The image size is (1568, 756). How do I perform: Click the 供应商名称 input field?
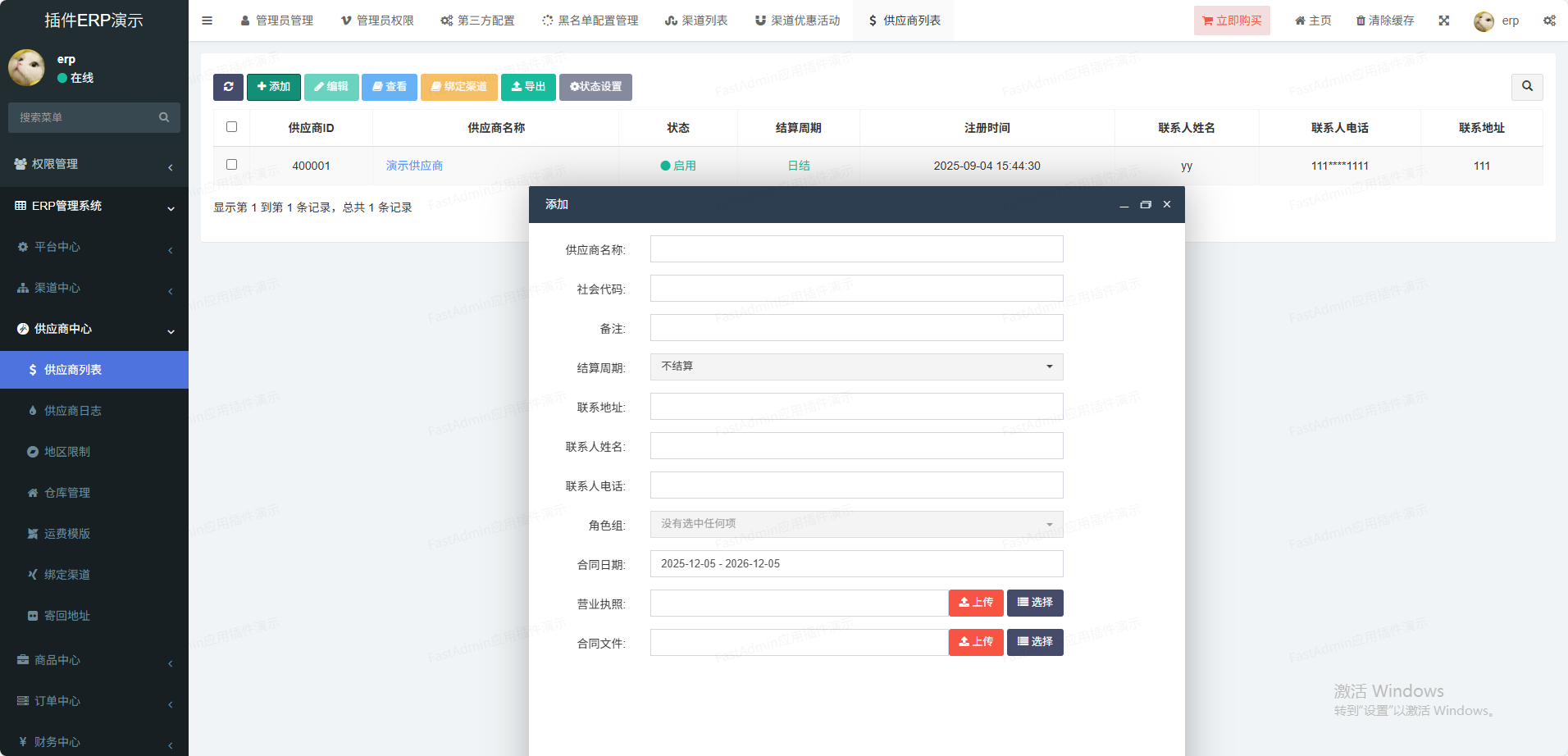pyautogui.click(x=856, y=249)
